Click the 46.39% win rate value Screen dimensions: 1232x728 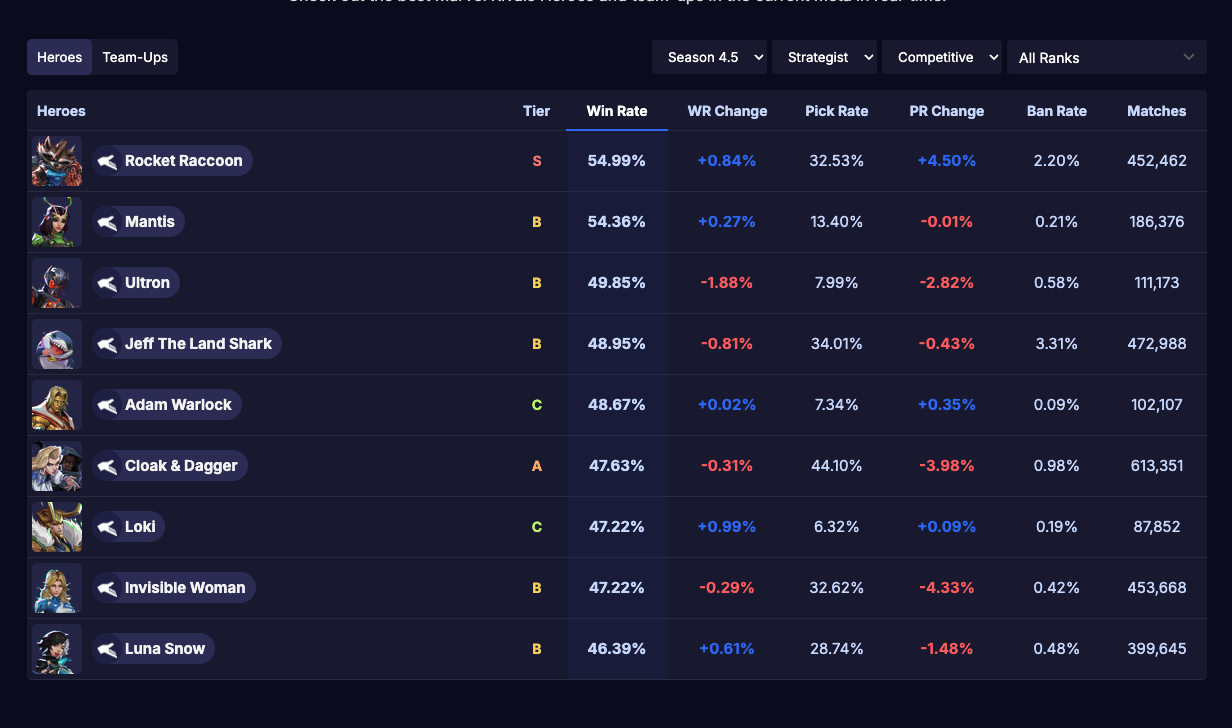coord(617,649)
